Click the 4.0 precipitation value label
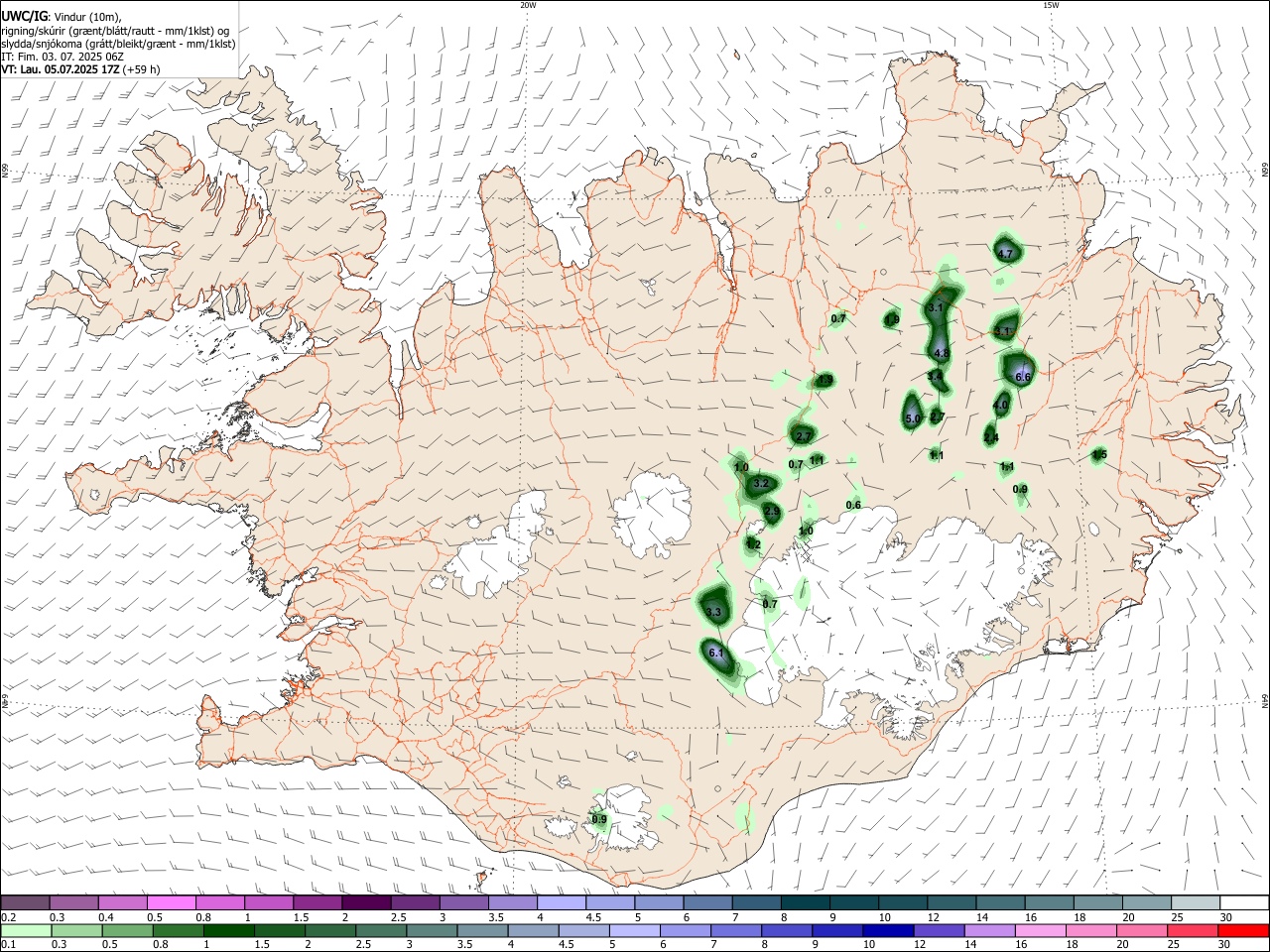 (x=1000, y=405)
